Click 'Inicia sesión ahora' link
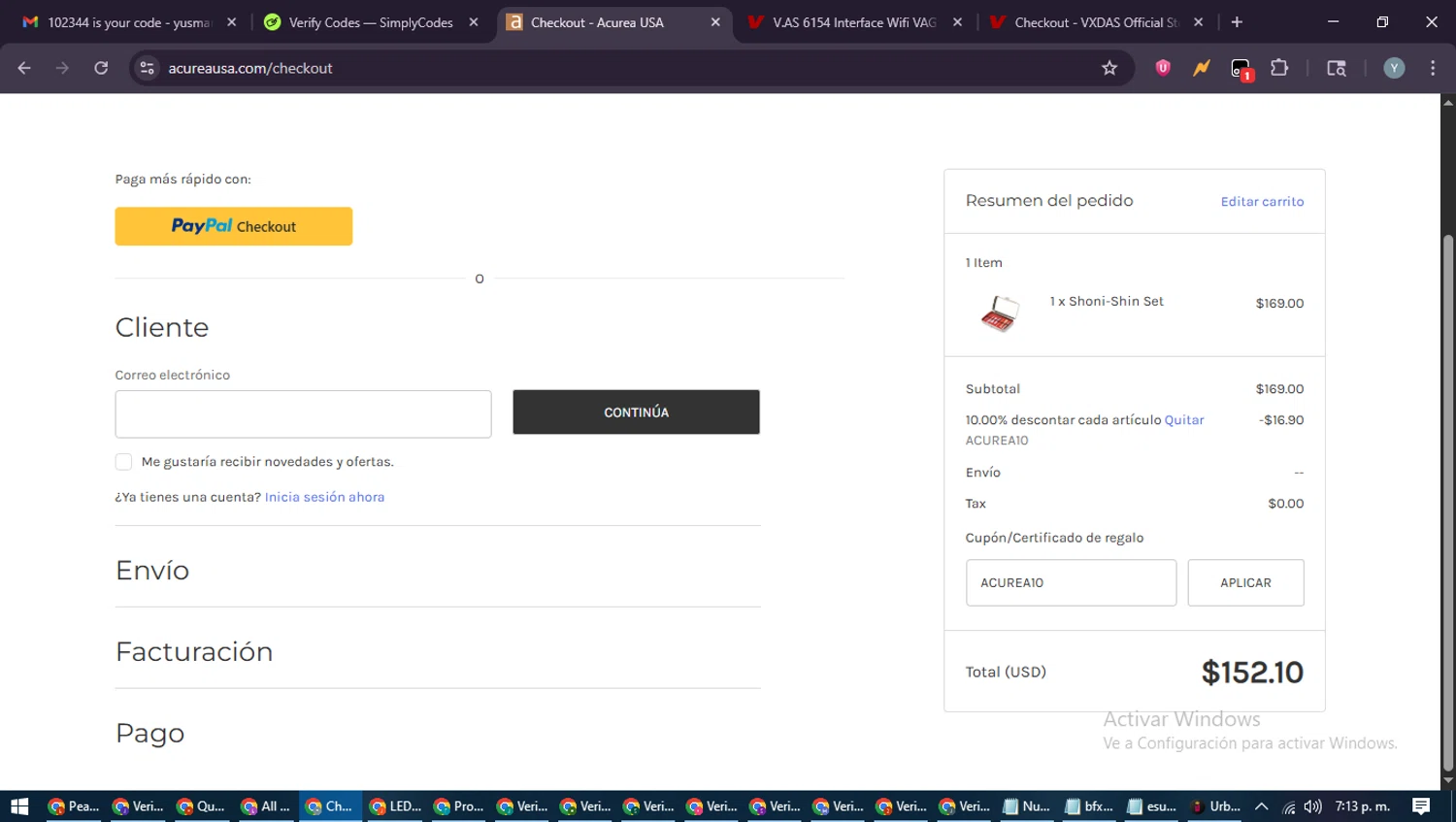This screenshot has width=1456, height=822. [324, 497]
